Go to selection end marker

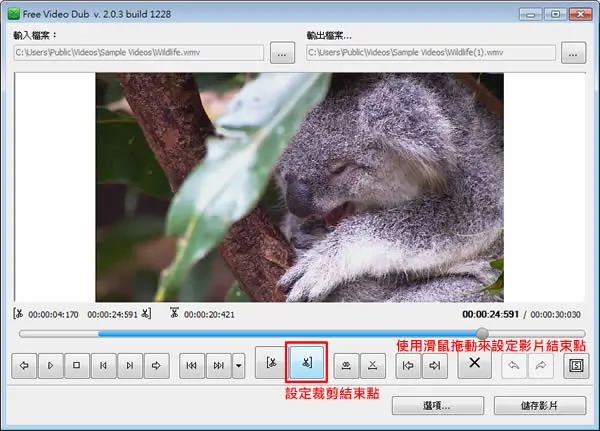click(x=435, y=366)
